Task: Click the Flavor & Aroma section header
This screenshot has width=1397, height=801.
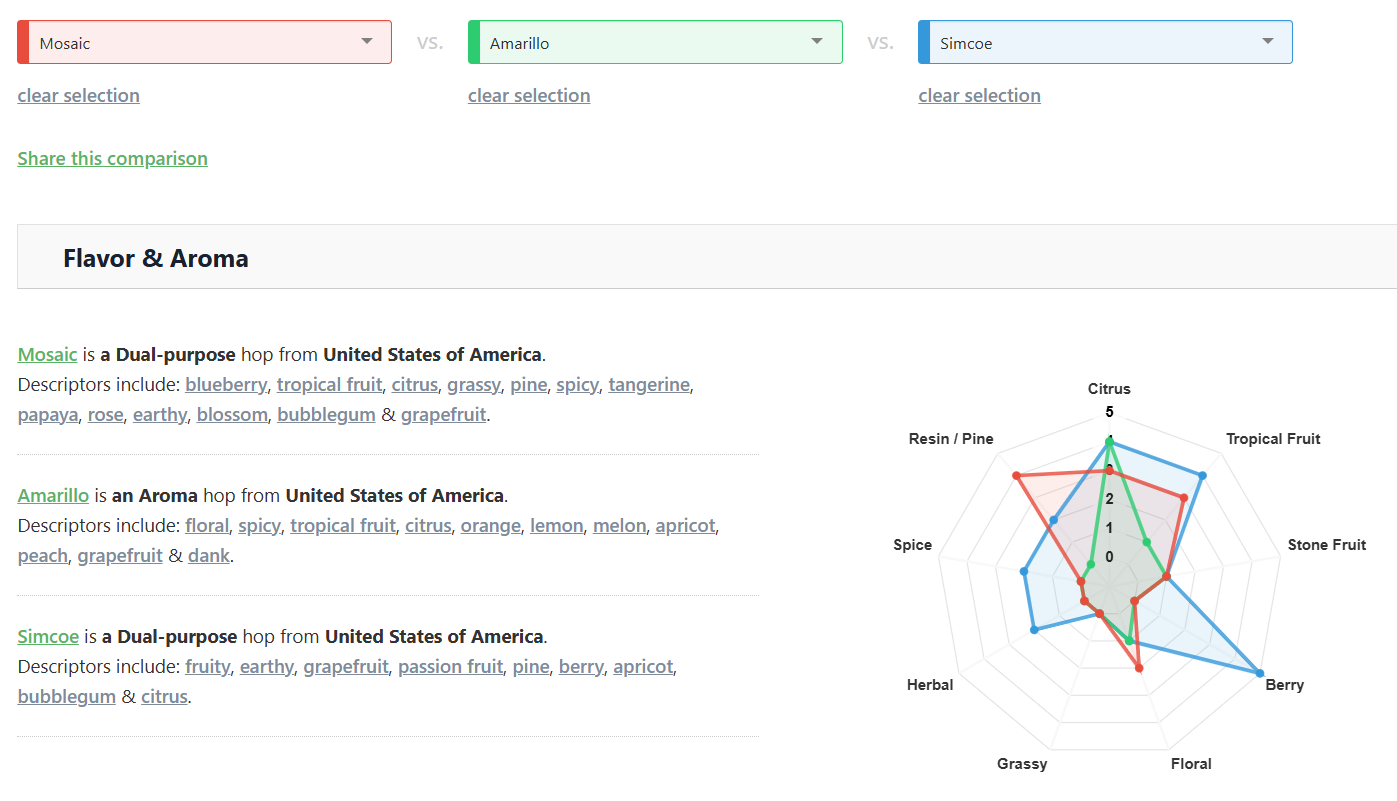Action: tap(156, 258)
